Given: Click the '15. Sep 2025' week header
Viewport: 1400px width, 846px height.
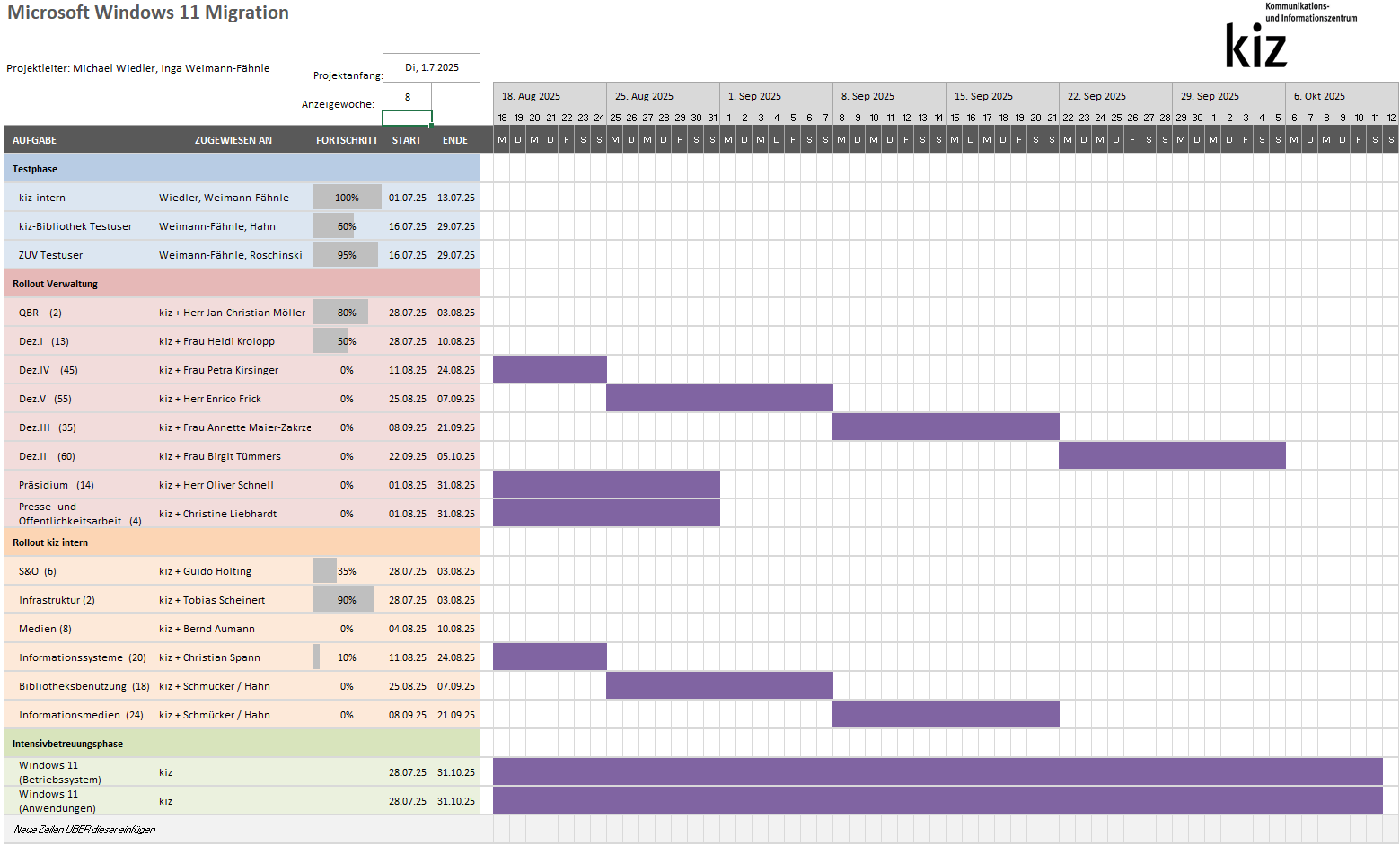Looking at the screenshot, I should pyautogui.click(x=1002, y=96).
